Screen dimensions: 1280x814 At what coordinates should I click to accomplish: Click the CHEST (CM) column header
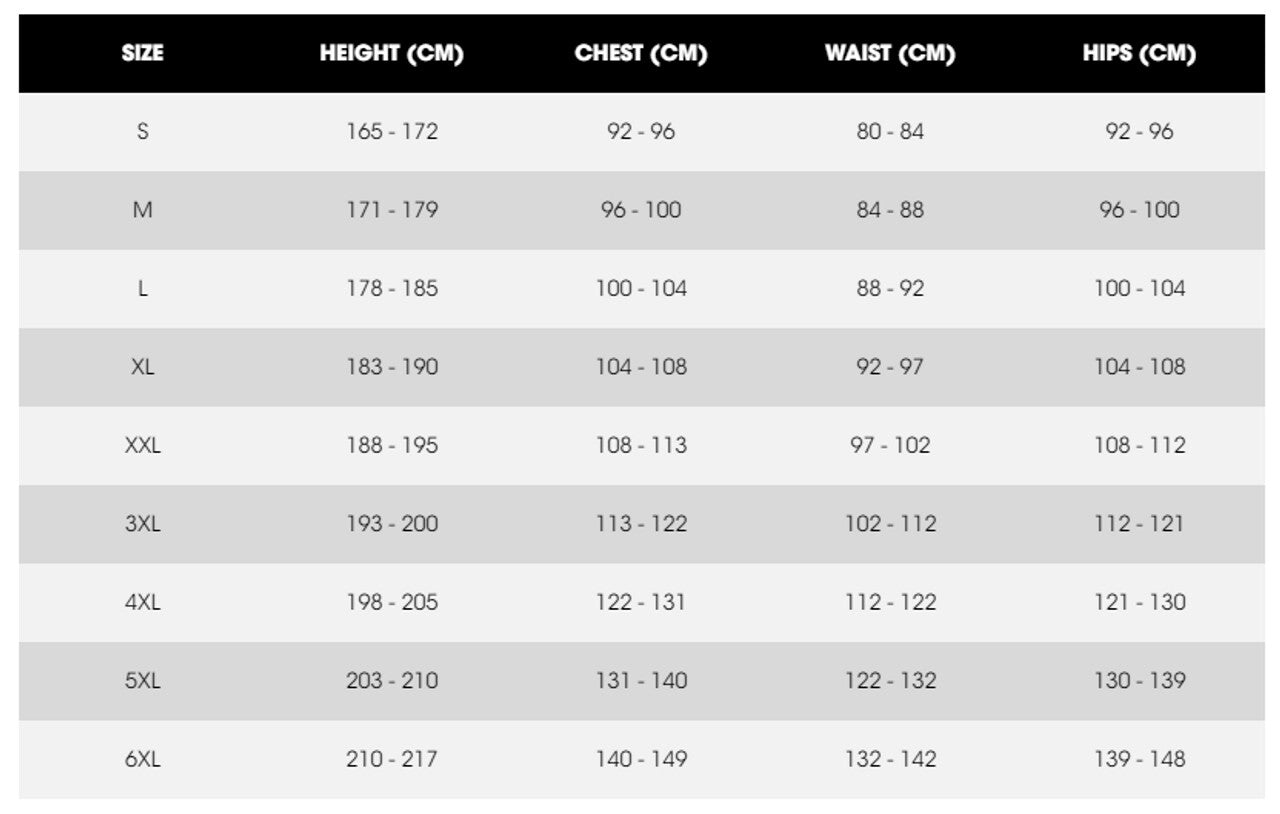point(641,54)
